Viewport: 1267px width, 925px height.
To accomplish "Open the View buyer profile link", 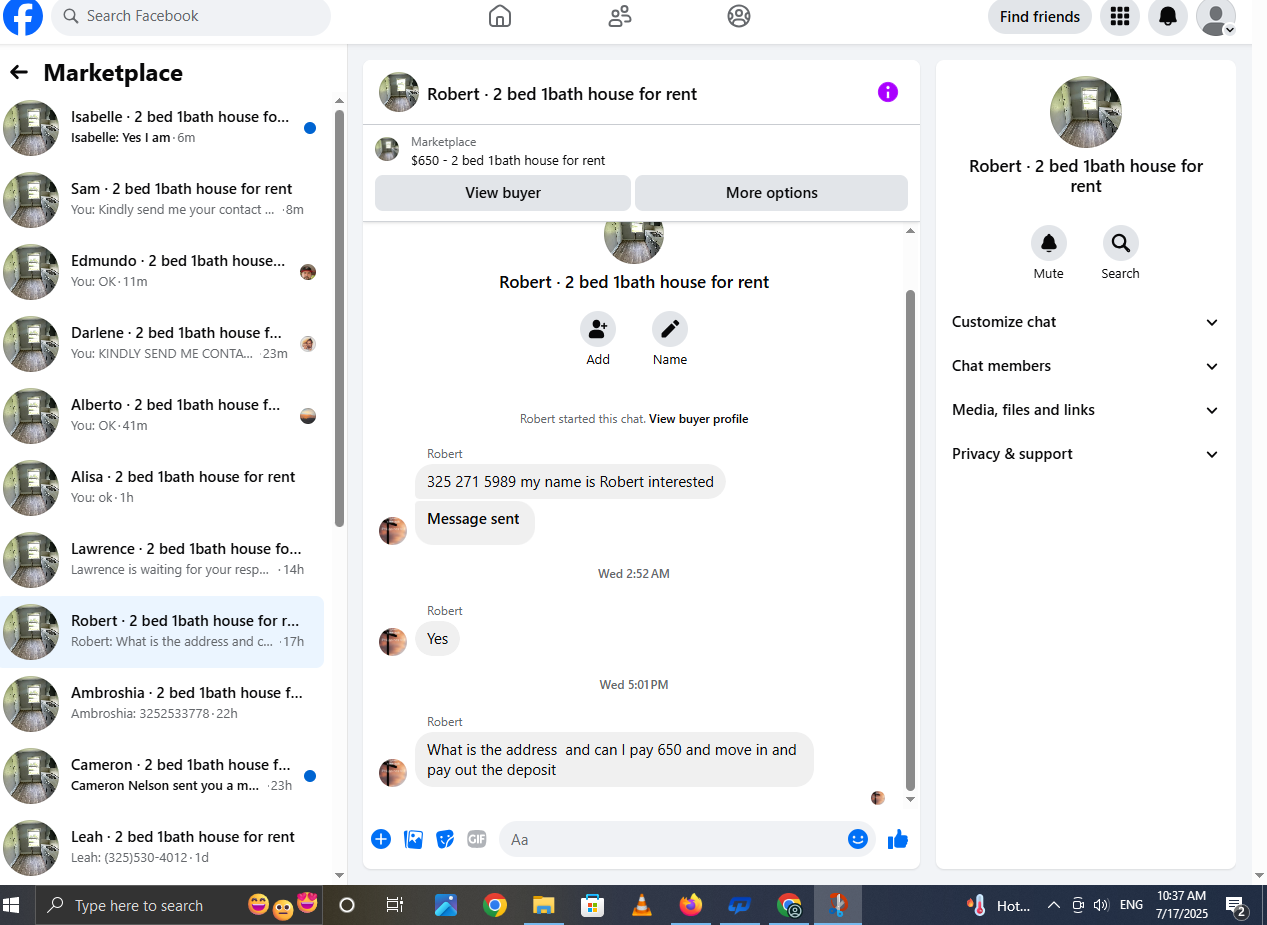I will [698, 419].
